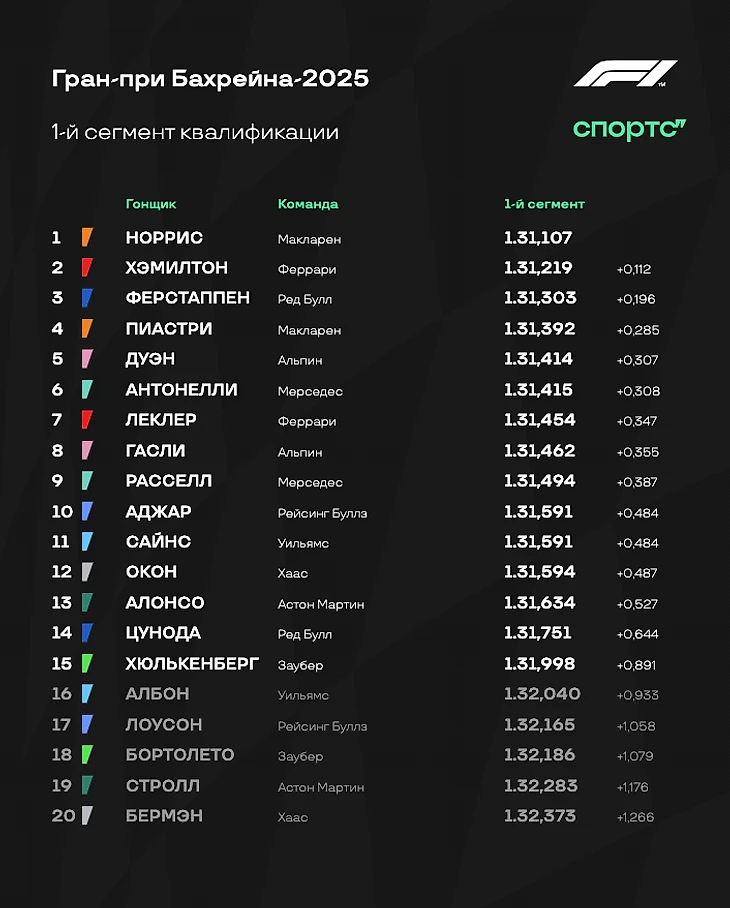Click Norris's orange McLaren team flag
Screen dimensions: 730x908
click(87, 237)
